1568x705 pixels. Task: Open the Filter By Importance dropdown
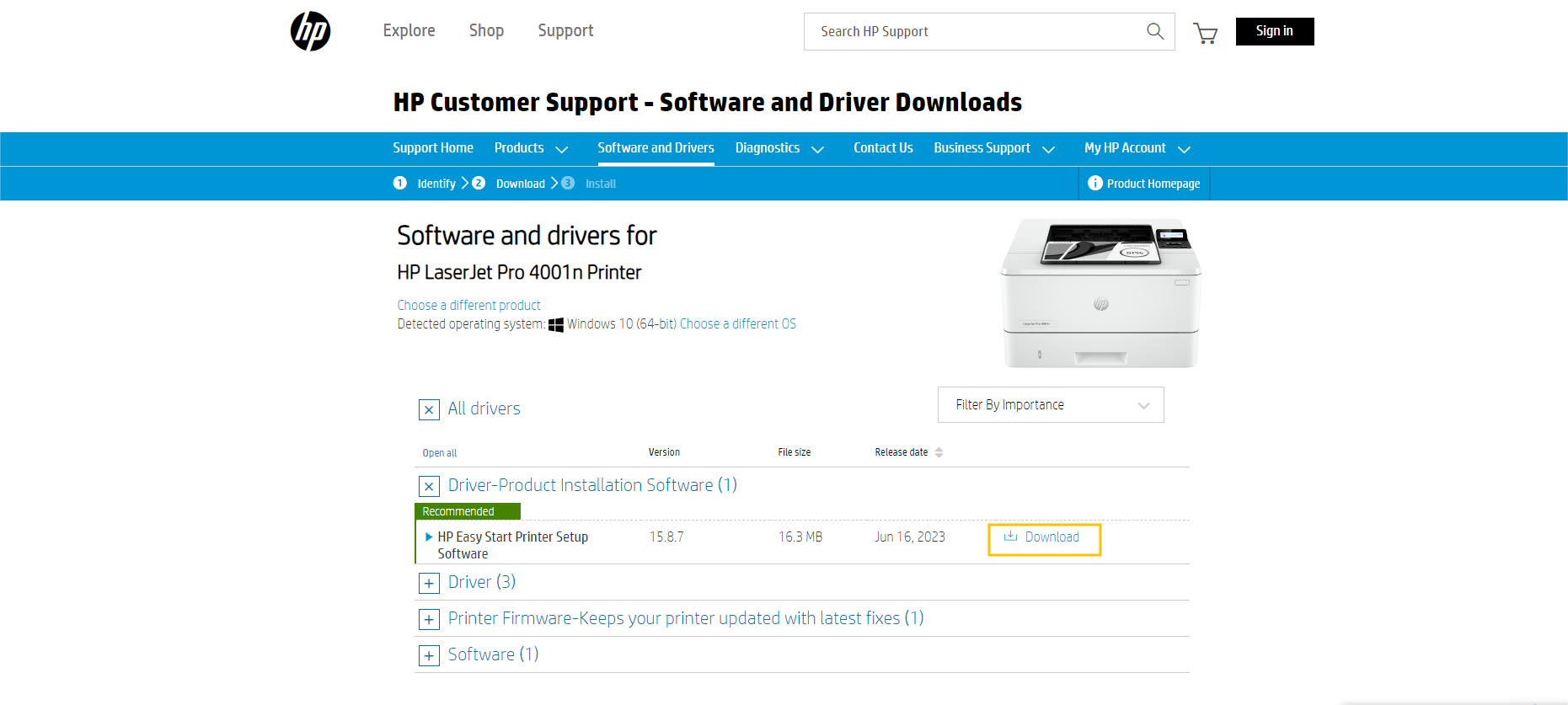1051,405
